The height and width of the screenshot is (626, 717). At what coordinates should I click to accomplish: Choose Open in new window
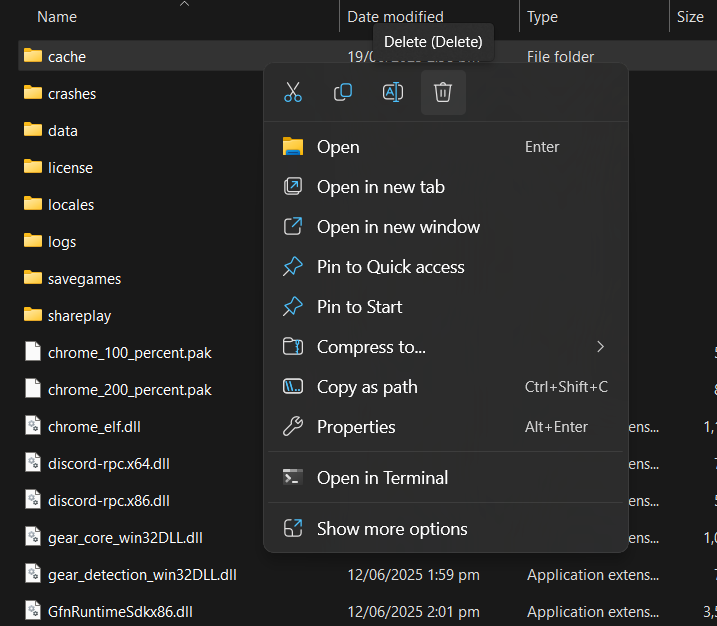pyautogui.click(x=398, y=227)
